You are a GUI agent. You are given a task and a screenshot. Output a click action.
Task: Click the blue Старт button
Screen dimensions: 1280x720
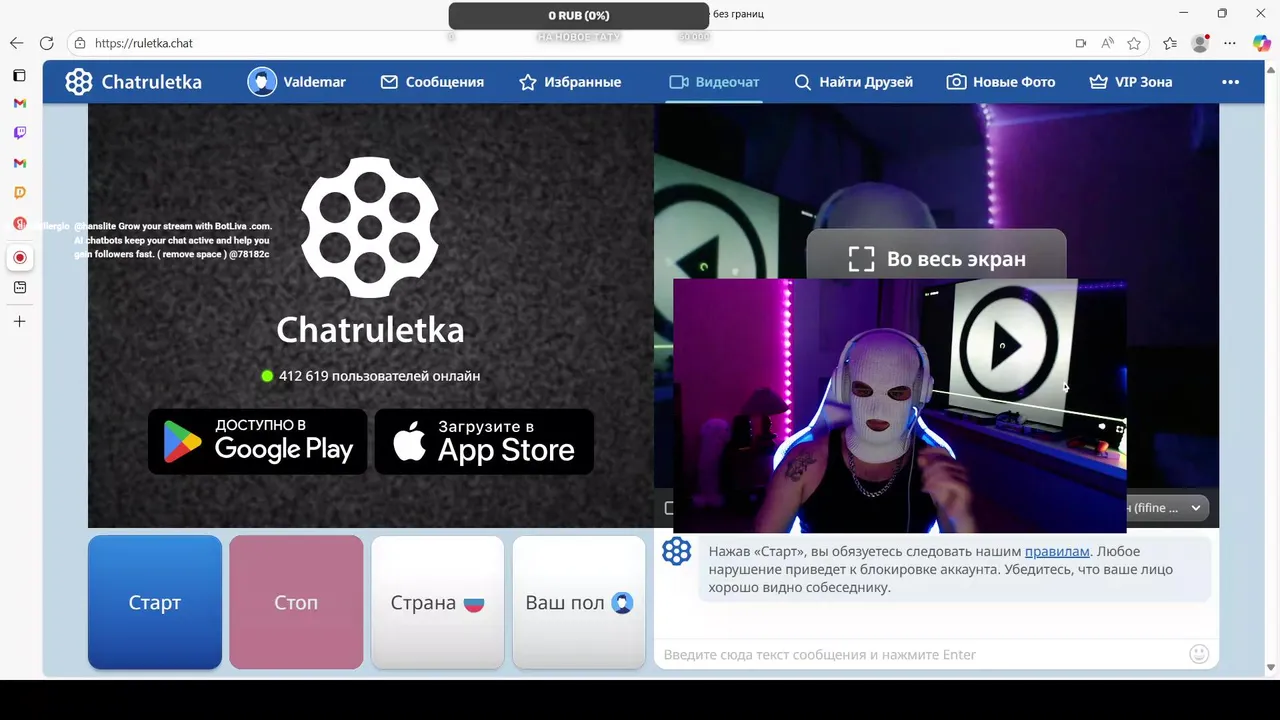click(155, 602)
